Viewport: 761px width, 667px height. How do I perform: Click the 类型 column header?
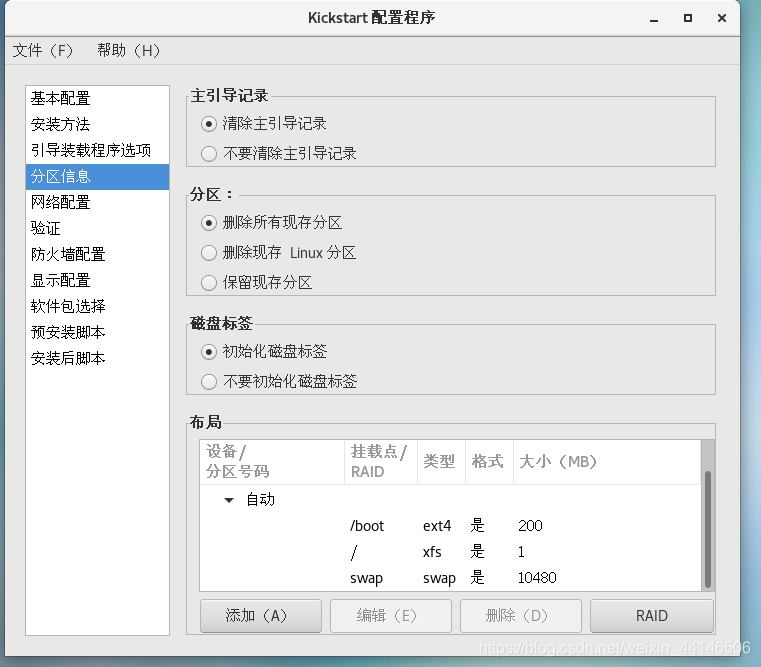point(441,462)
